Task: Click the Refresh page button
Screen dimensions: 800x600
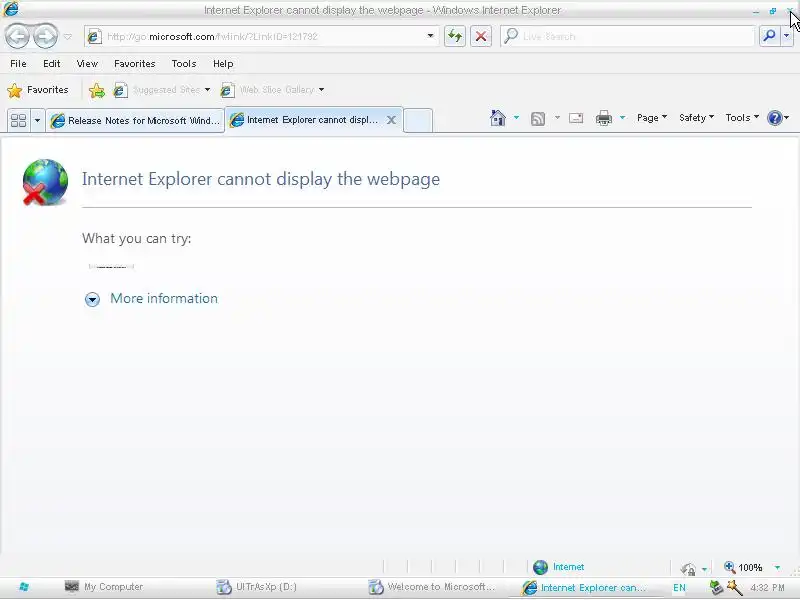Action: [x=455, y=36]
